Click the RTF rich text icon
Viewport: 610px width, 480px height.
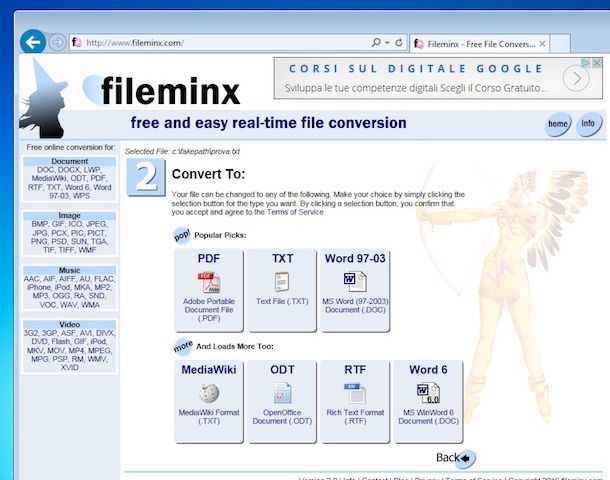point(355,393)
